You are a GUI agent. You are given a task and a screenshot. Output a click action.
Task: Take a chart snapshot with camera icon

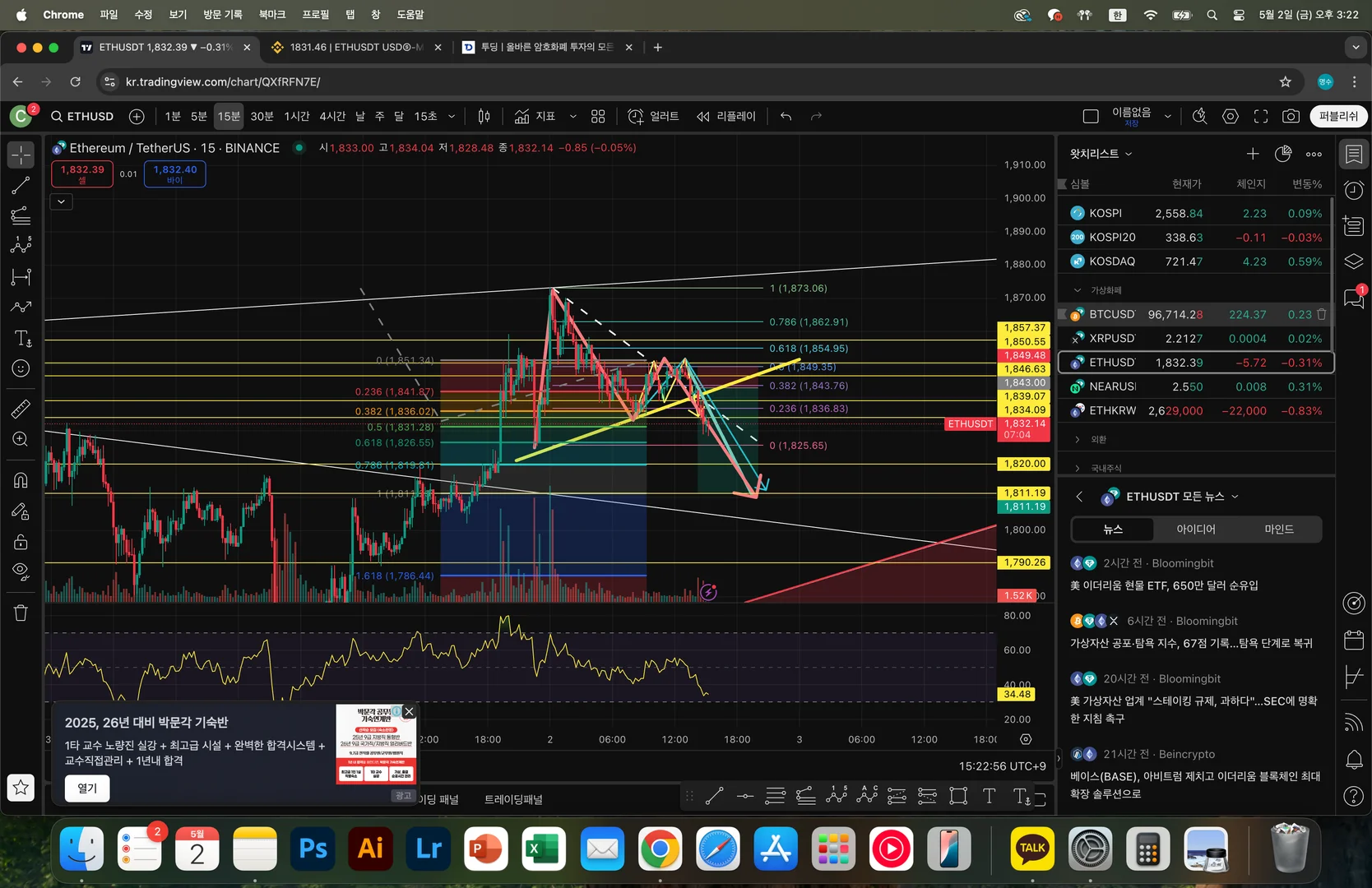[x=1291, y=117]
